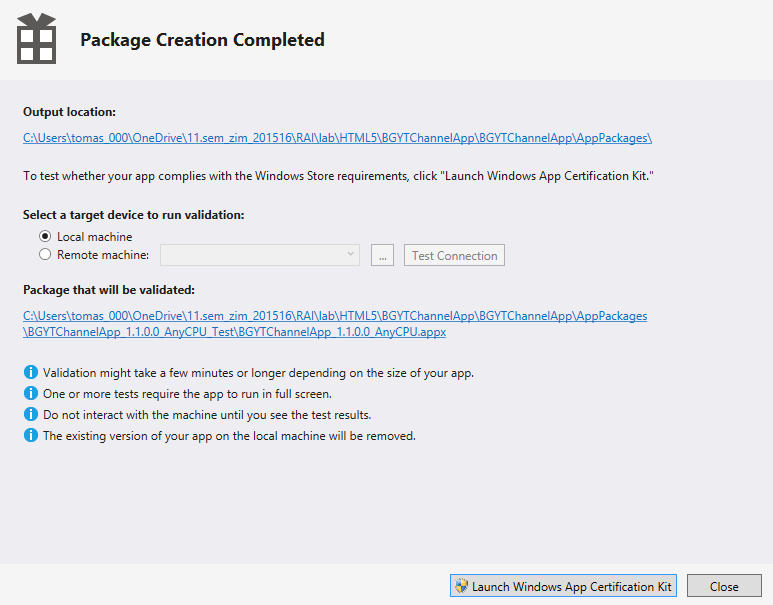Launch Windows App Certification Kit
Viewport: 773px width, 605px height.
(x=563, y=586)
